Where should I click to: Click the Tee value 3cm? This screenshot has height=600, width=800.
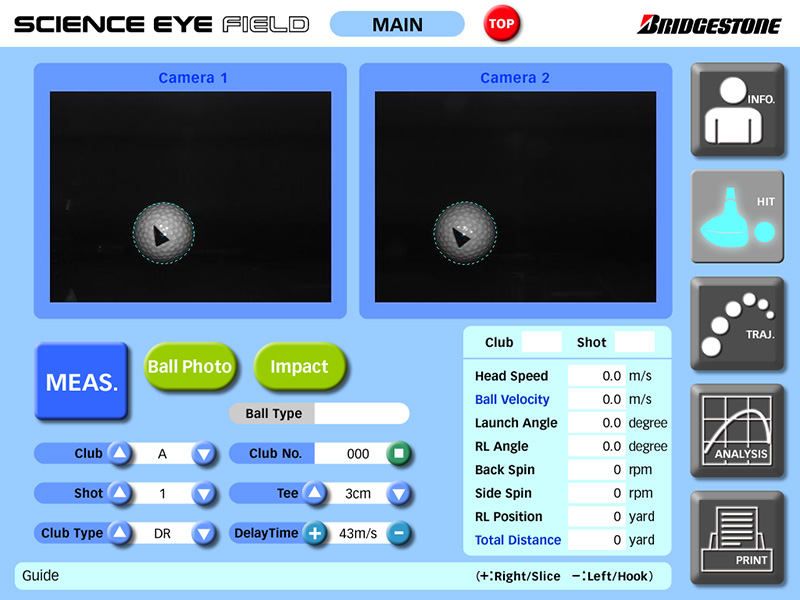[358, 494]
